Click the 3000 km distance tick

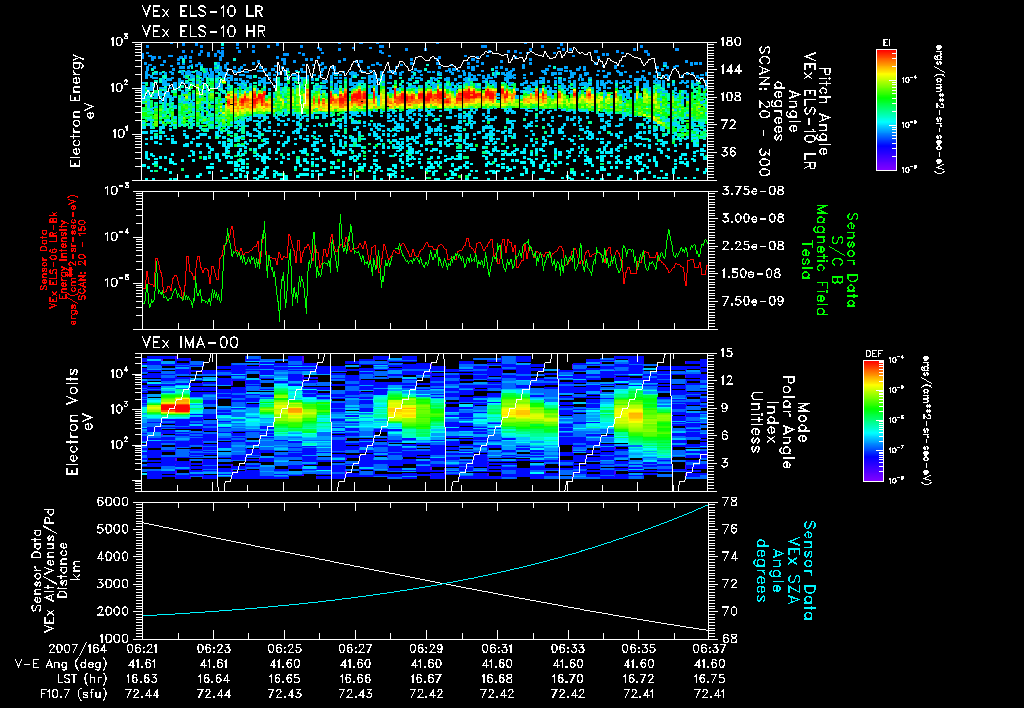pos(112,584)
